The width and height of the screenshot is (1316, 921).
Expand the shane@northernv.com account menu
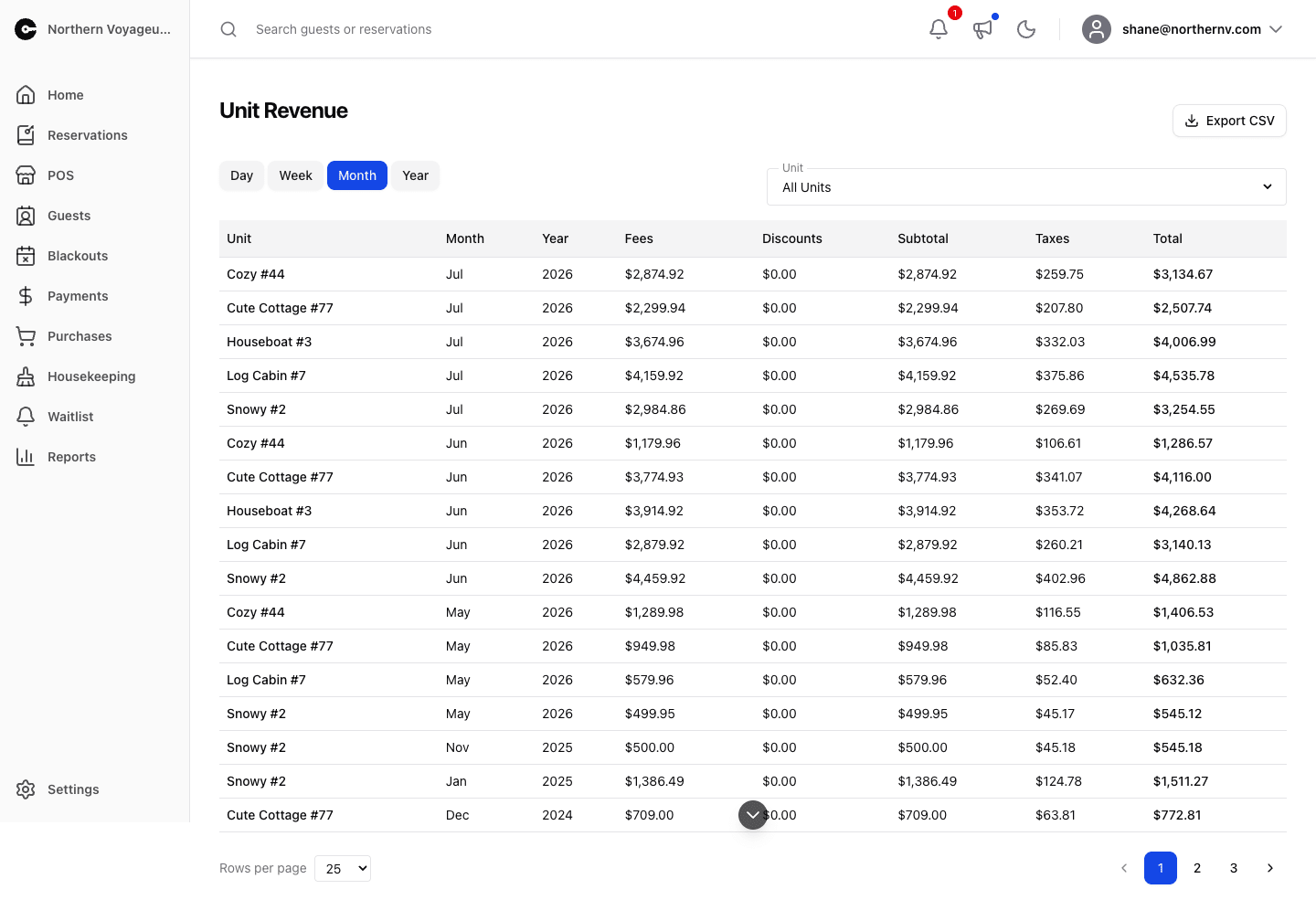[1183, 29]
